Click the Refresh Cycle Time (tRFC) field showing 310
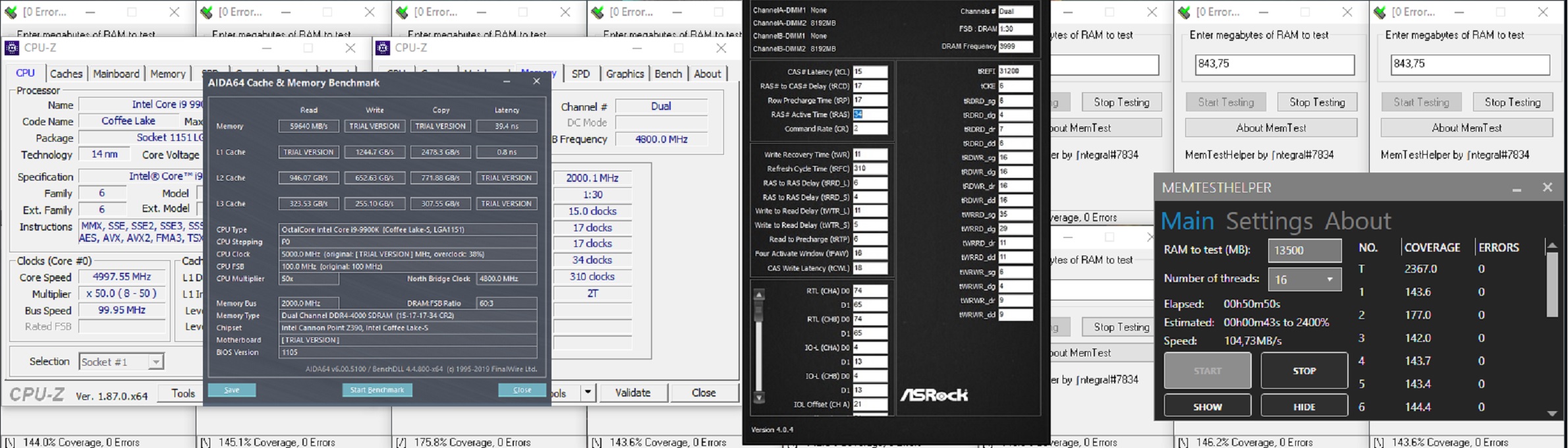The width and height of the screenshot is (1568, 448). click(870, 169)
